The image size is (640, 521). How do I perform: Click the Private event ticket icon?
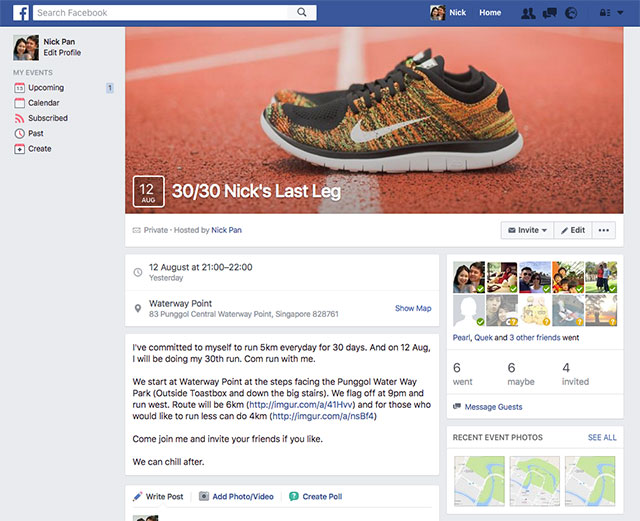point(137,230)
